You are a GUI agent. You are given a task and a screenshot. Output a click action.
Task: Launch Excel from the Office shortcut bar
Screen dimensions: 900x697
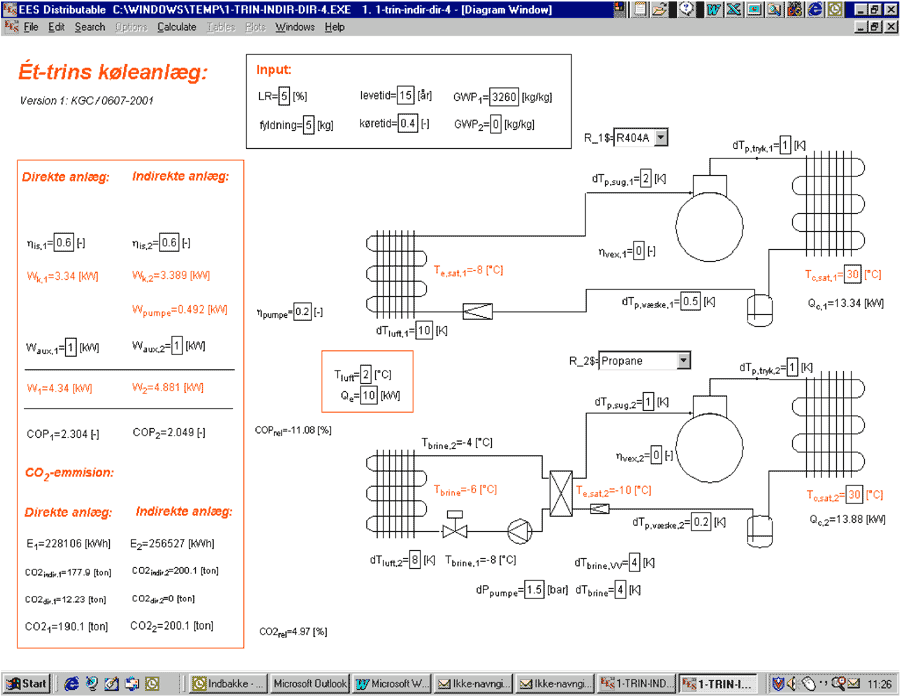click(x=735, y=9)
